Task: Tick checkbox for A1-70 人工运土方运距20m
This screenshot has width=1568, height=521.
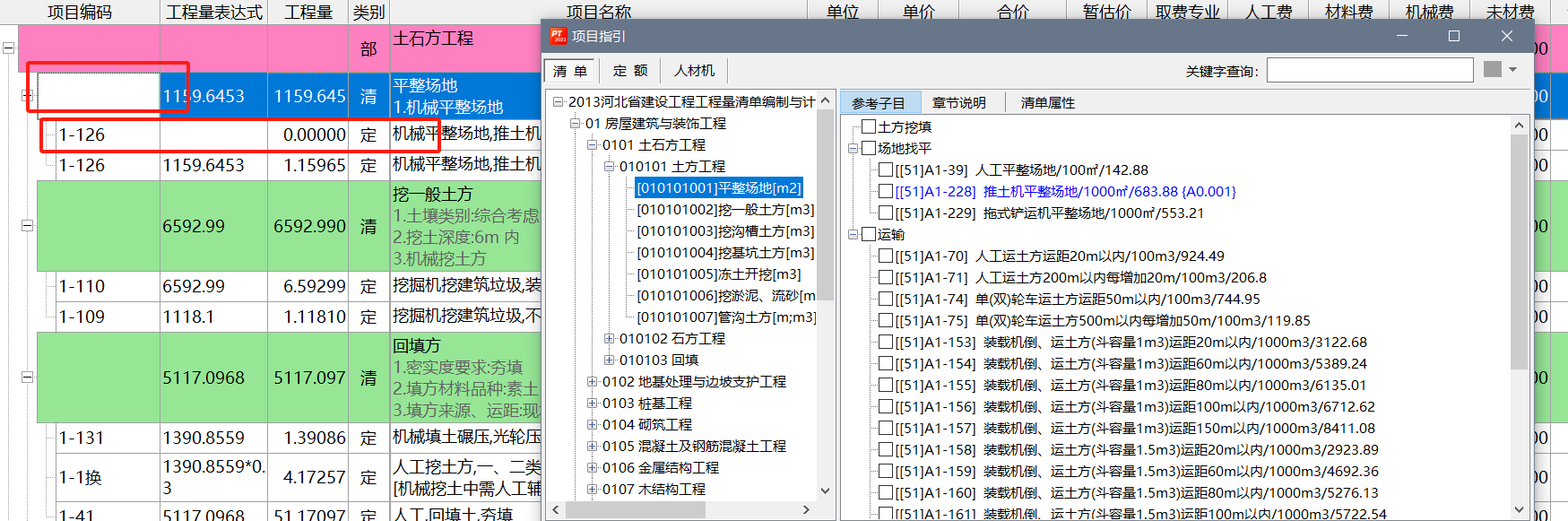Action: pos(886,256)
